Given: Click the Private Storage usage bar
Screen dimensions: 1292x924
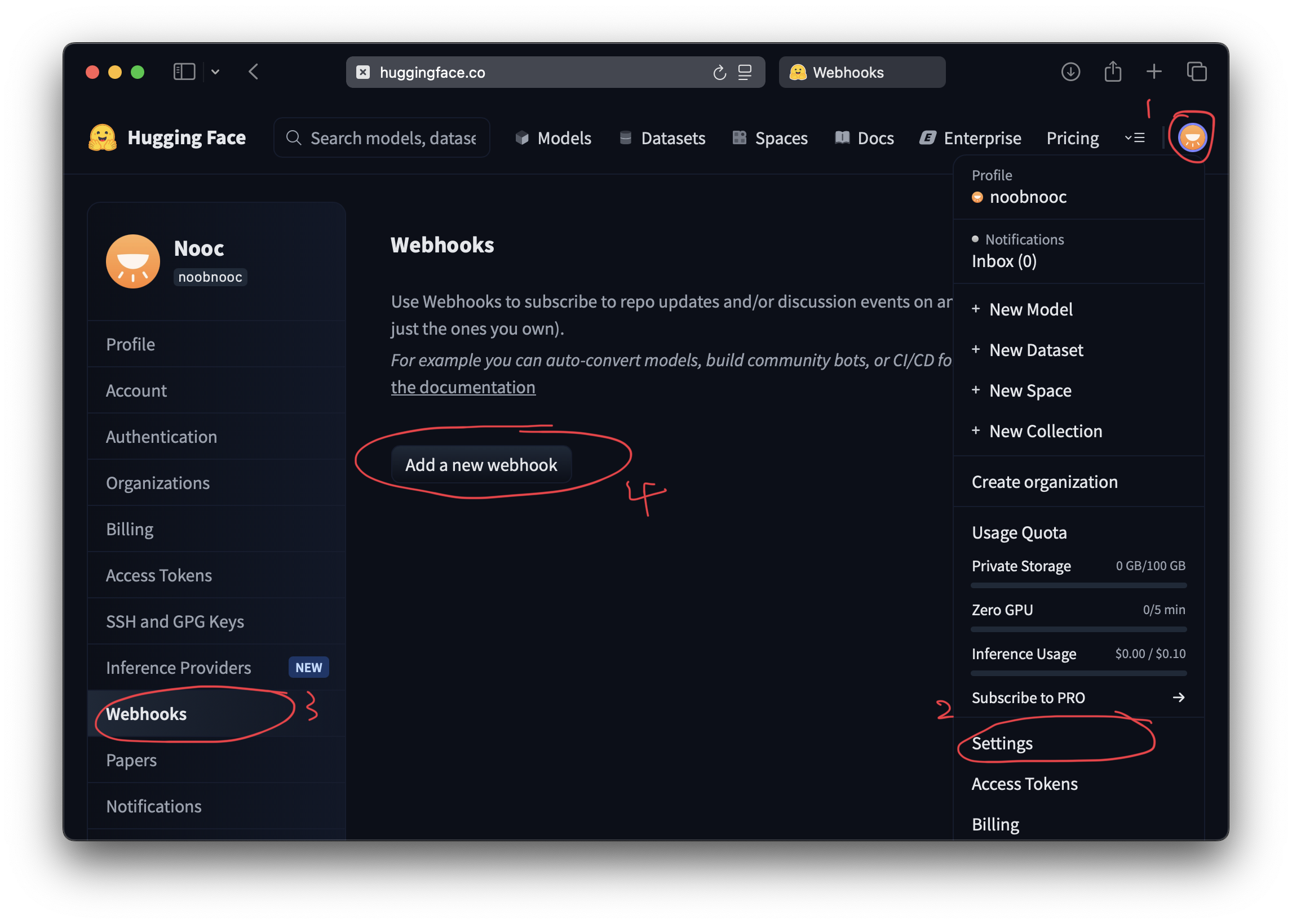Looking at the screenshot, I should point(1078,585).
